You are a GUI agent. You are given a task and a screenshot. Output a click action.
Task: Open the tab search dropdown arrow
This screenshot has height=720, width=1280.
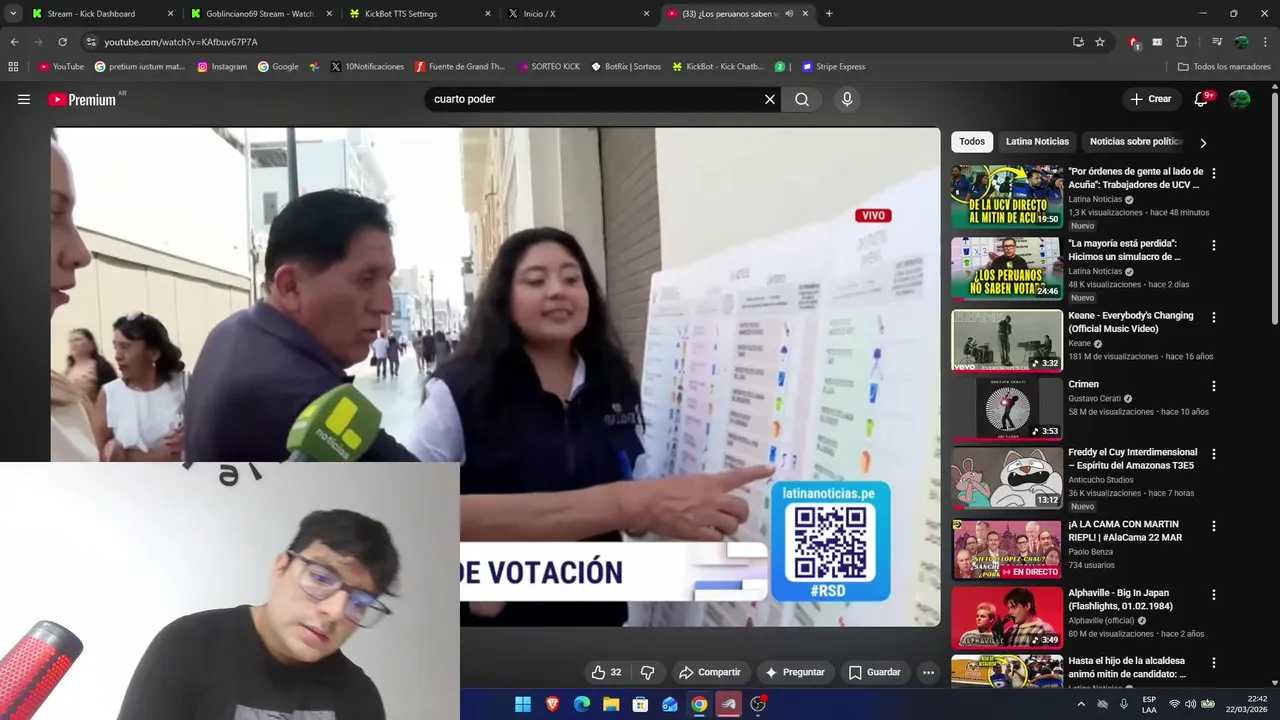pos(13,14)
